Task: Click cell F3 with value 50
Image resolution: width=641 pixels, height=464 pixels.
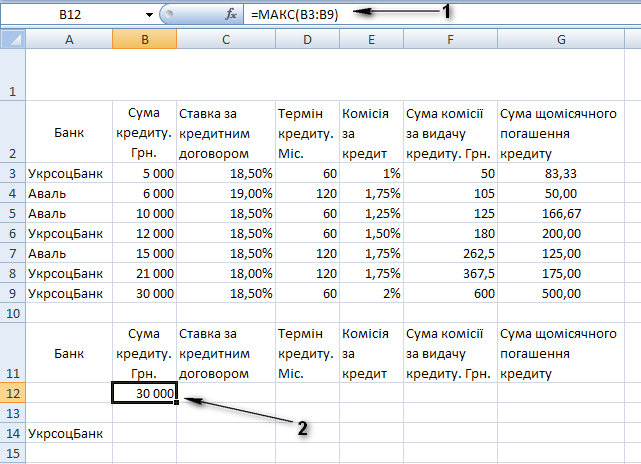Action: point(450,173)
